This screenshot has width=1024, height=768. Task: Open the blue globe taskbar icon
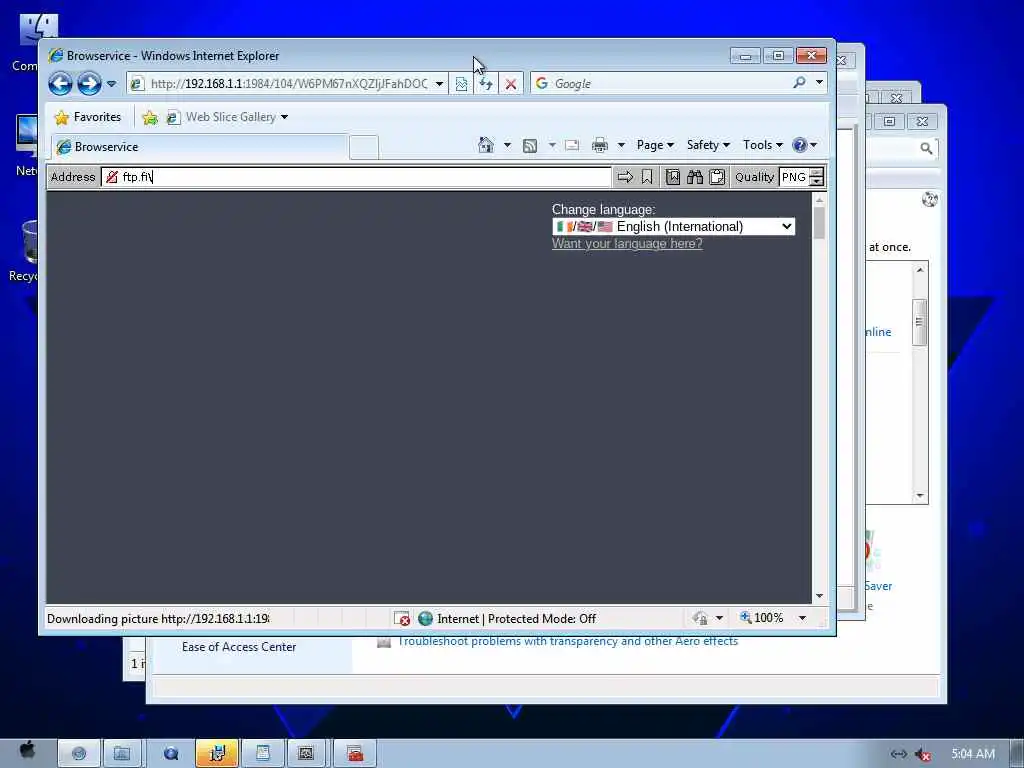click(171, 754)
